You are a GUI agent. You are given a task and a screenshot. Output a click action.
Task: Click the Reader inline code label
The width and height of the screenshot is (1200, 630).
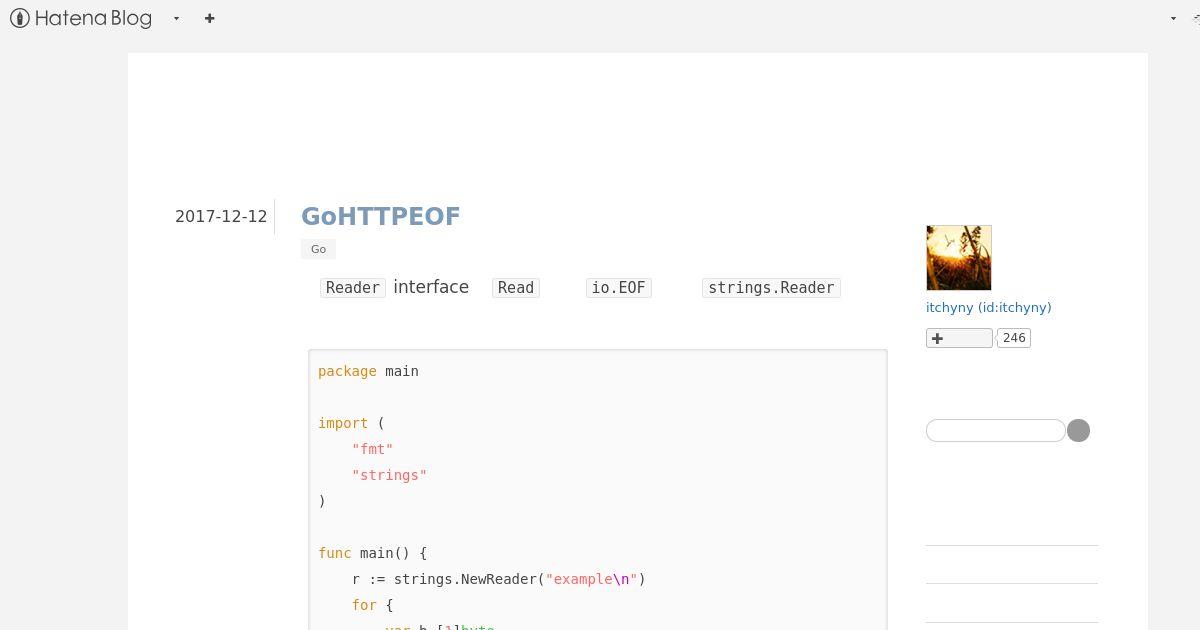(x=353, y=287)
